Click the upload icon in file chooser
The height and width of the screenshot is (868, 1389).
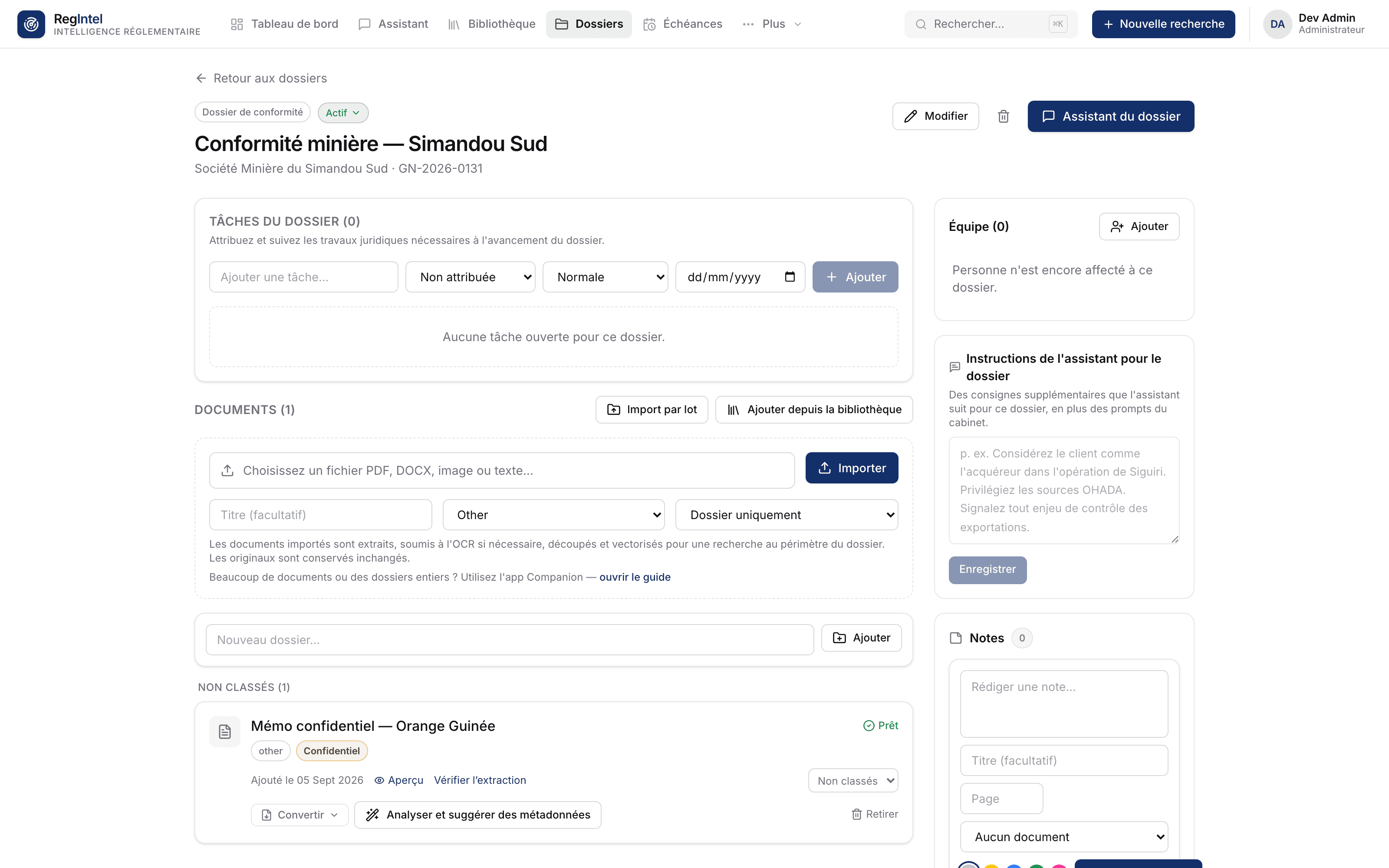(227, 470)
